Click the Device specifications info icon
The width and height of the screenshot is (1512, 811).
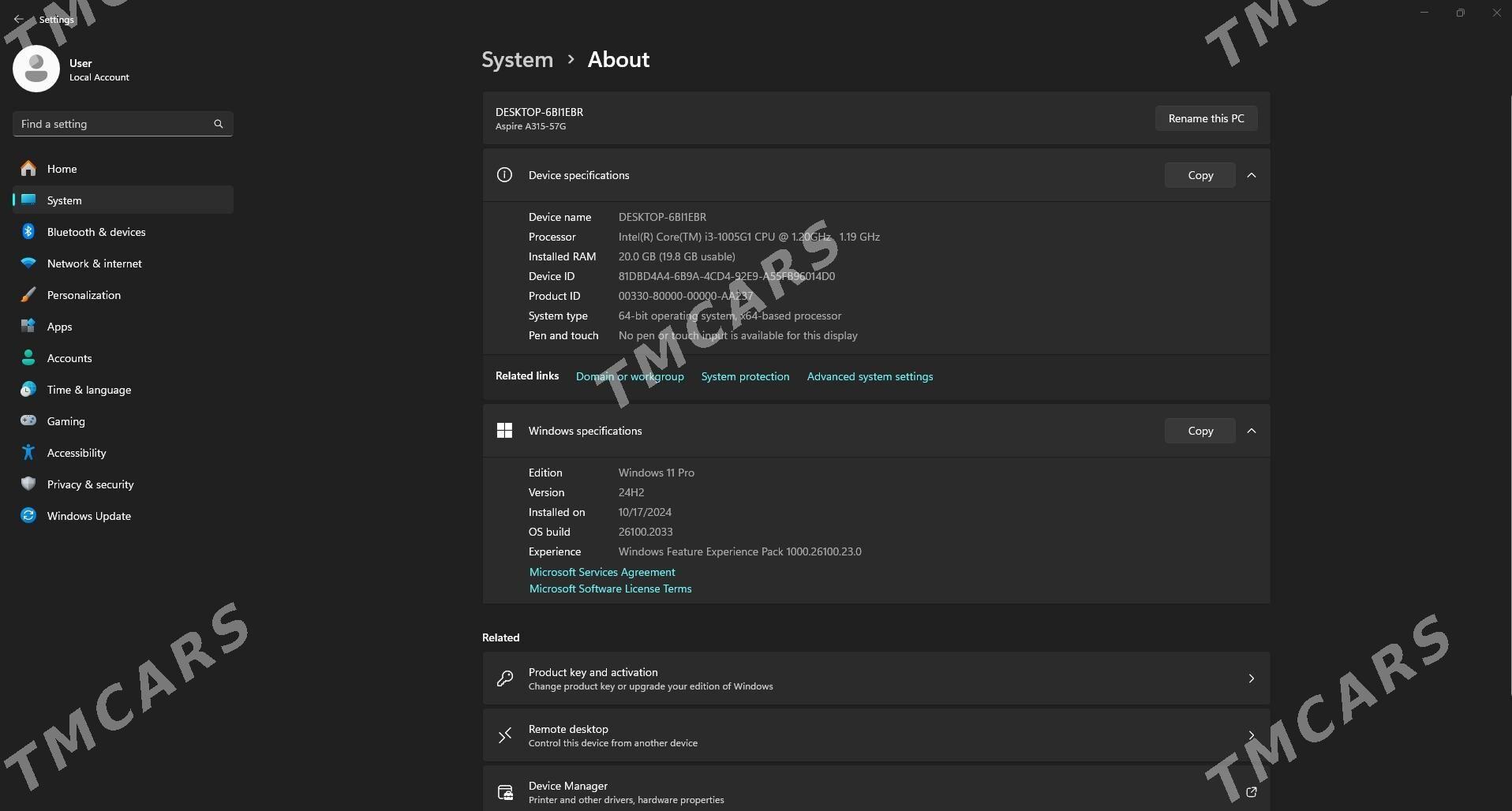pyautogui.click(x=504, y=175)
